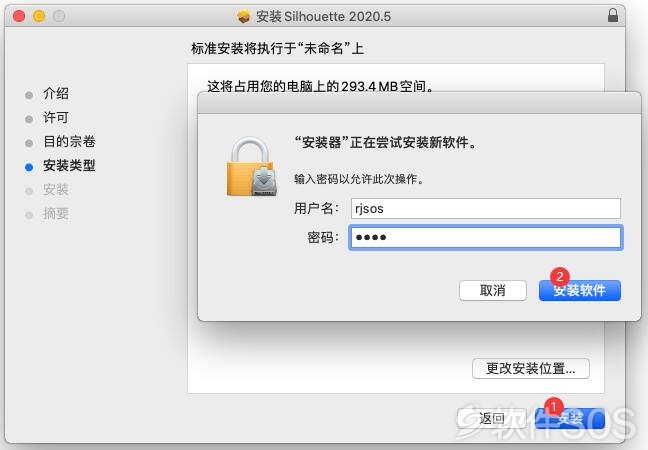Select the 安装 step in sidebar
This screenshot has width=648, height=450.
tap(56, 190)
